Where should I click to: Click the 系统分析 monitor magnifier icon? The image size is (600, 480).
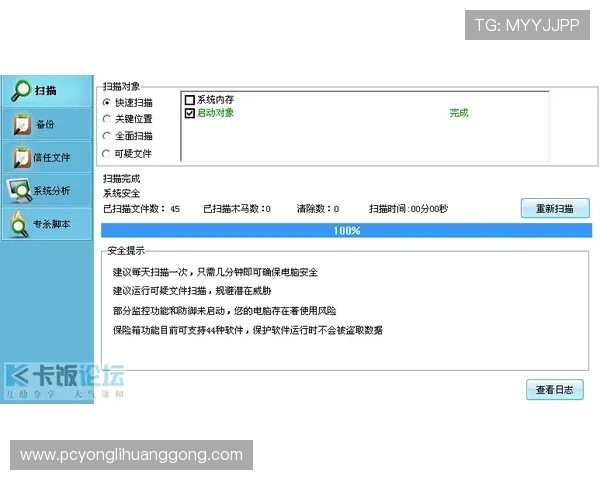tap(19, 190)
